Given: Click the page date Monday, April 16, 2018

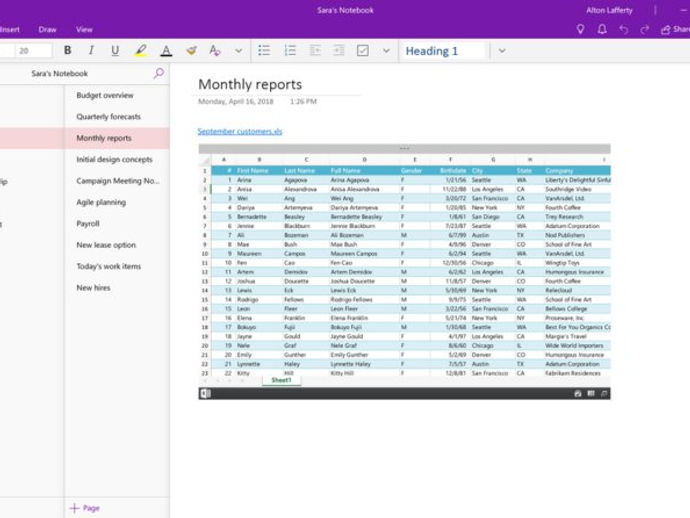Looking at the screenshot, I should coord(235,102).
